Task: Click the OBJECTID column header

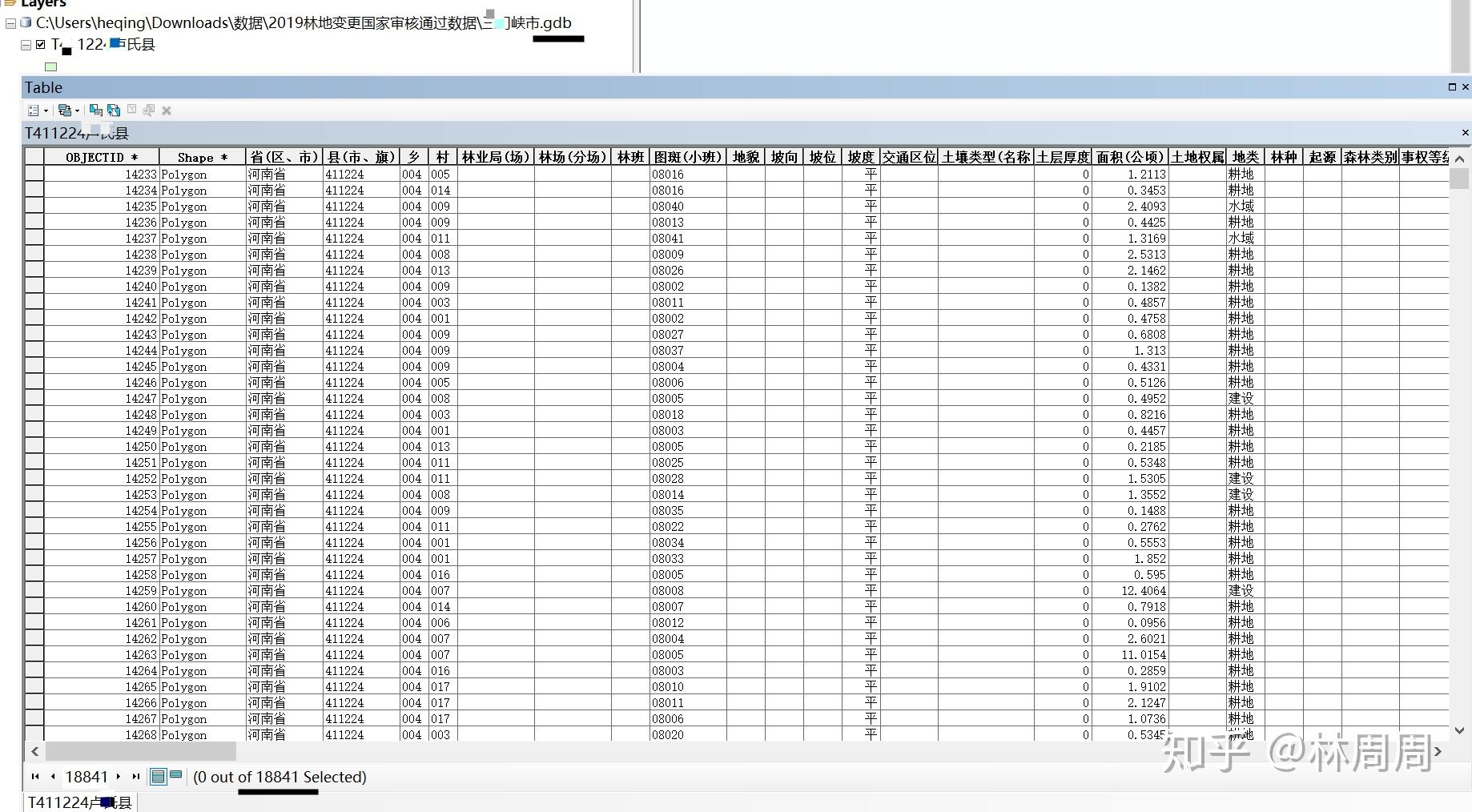Action: click(x=102, y=157)
